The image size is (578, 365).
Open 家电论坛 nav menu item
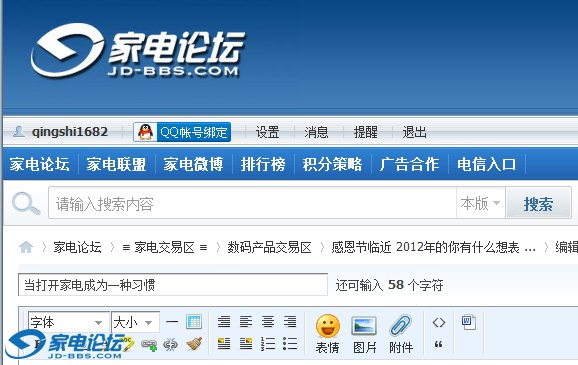click(39, 164)
